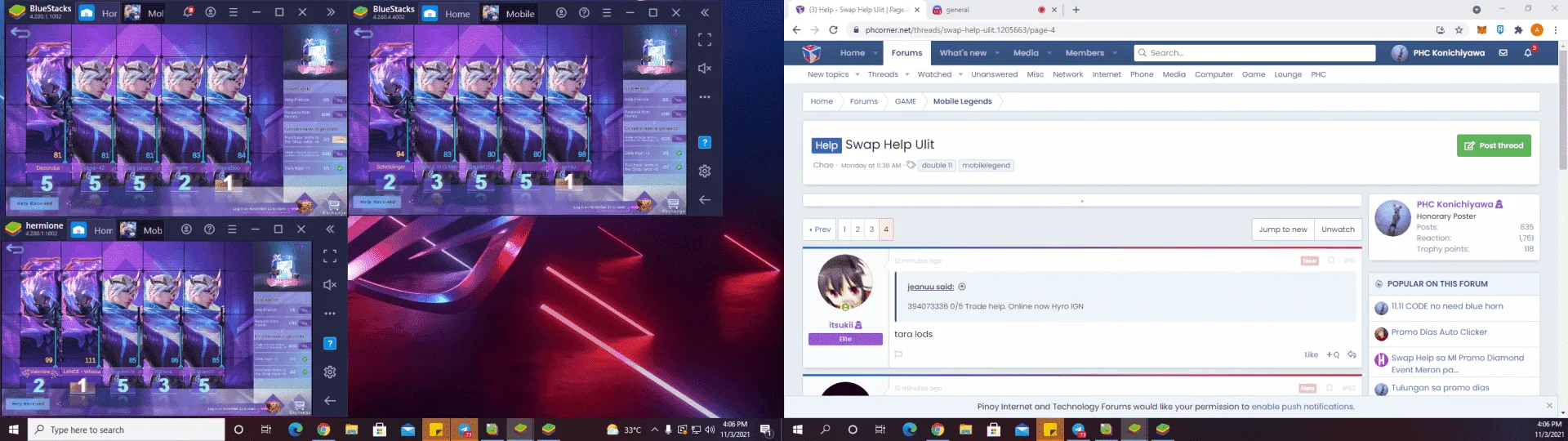1568x441 pixels.
Task: Open account icon in second BlueStacks title bar
Action: [x=561, y=12]
